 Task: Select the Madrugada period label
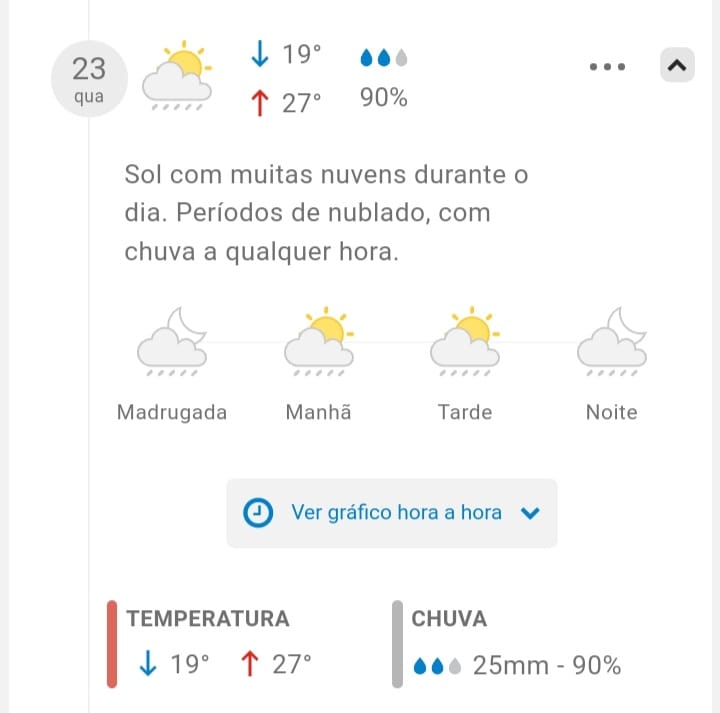[x=172, y=412]
